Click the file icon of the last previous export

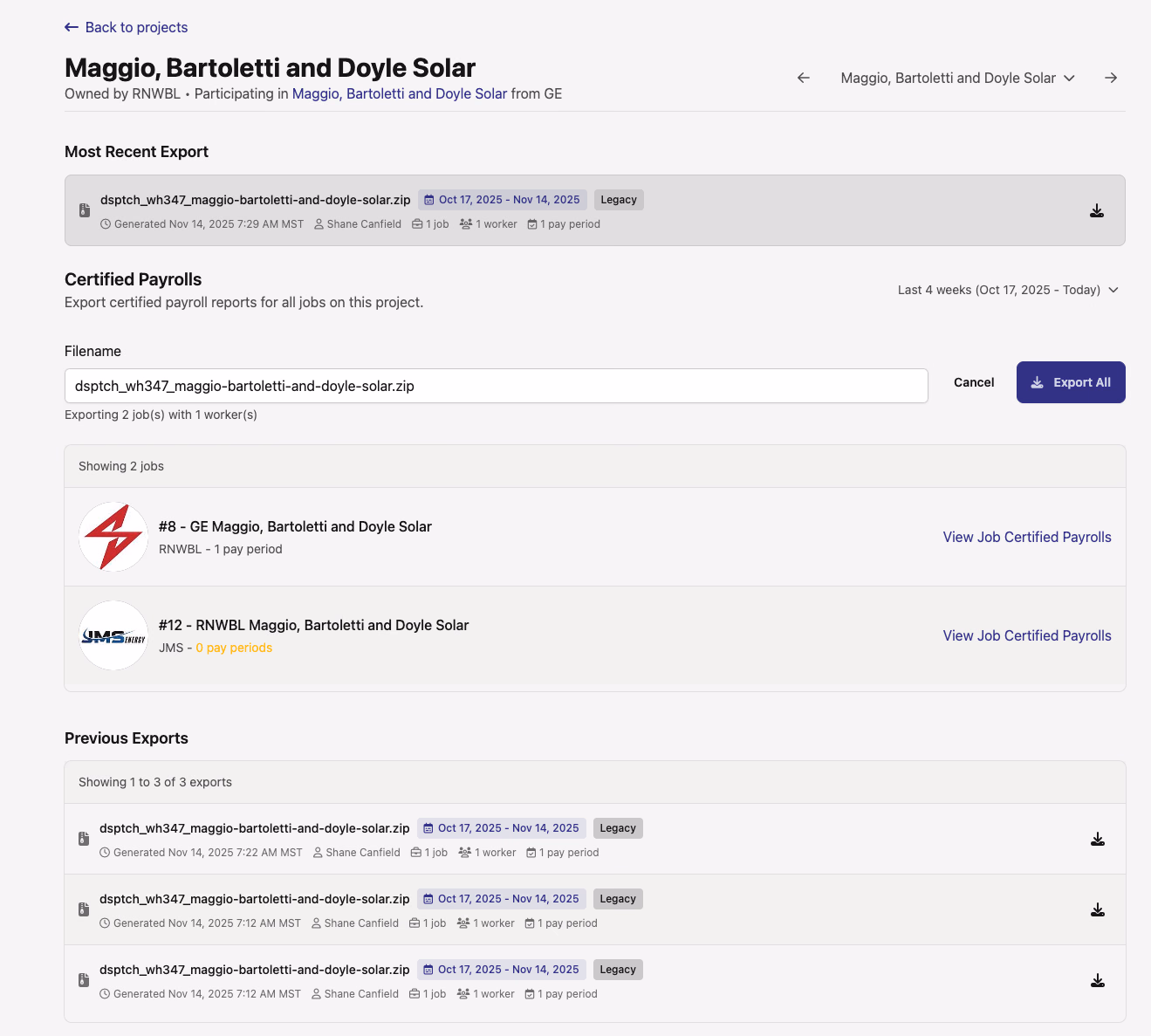84,980
